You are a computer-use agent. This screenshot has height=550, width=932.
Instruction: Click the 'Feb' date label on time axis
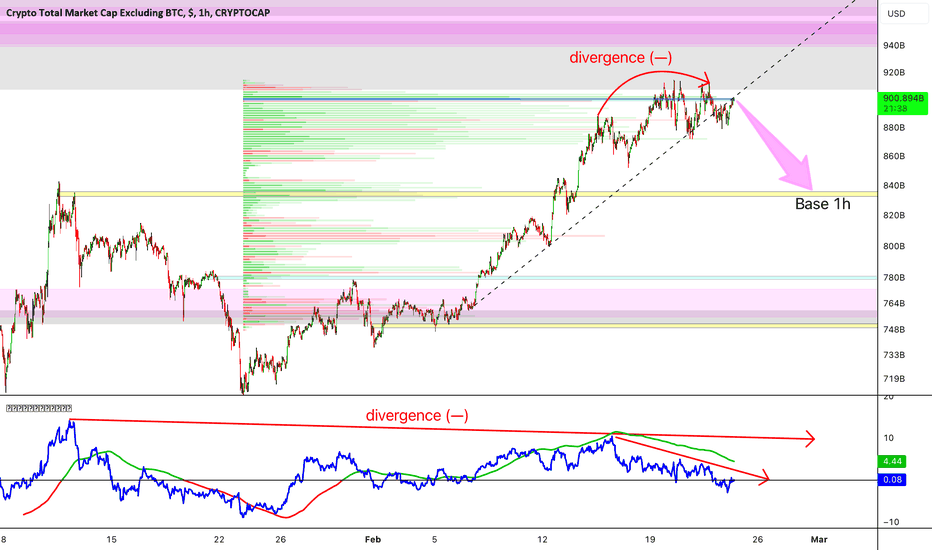tap(373, 539)
